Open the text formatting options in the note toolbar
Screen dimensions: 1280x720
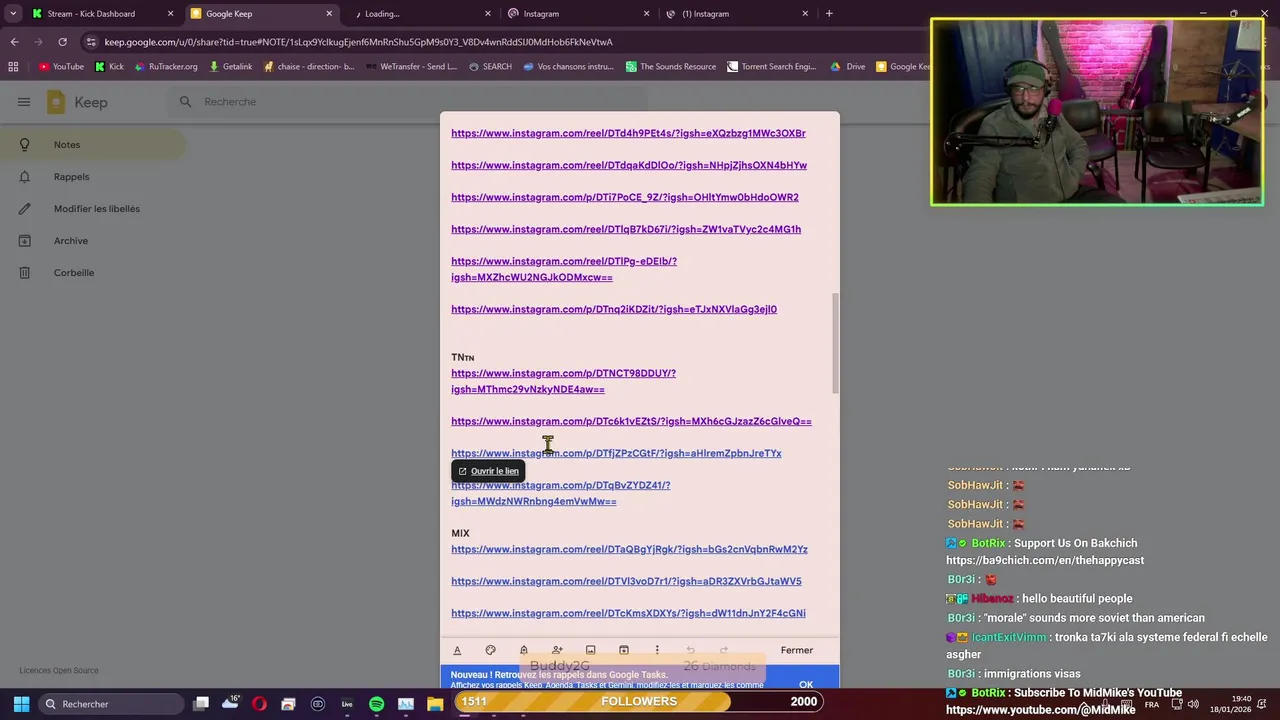click(x=457, y=650)
